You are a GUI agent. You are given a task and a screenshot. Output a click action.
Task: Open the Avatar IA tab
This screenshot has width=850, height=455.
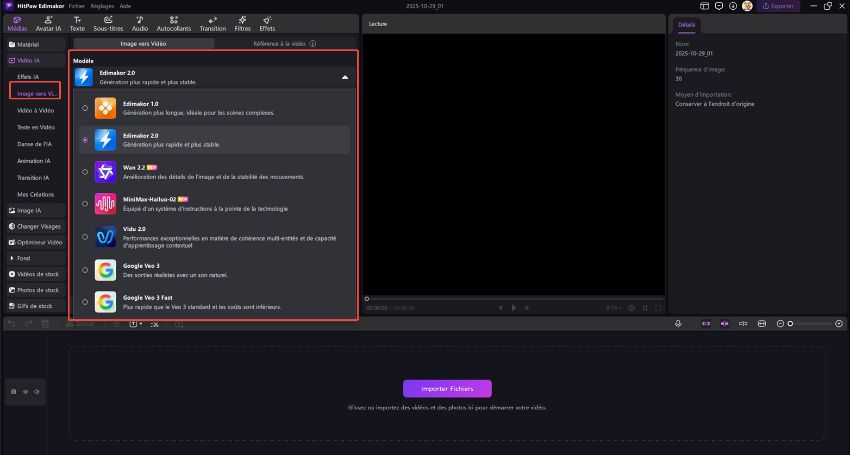pos(48,24)
